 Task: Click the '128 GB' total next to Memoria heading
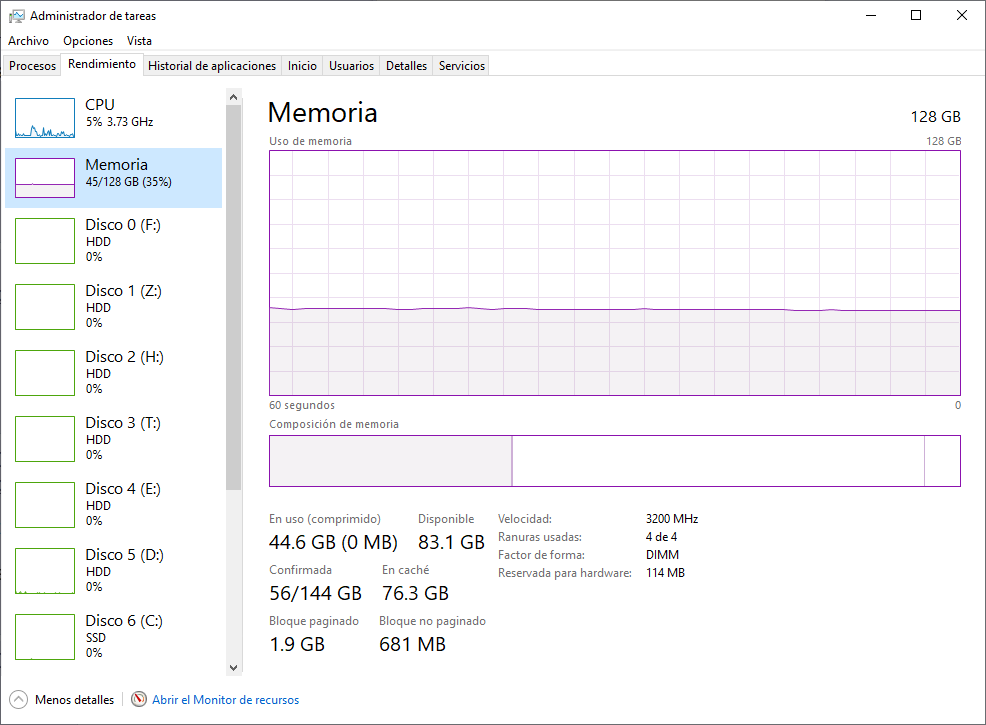tap(935, 116)
